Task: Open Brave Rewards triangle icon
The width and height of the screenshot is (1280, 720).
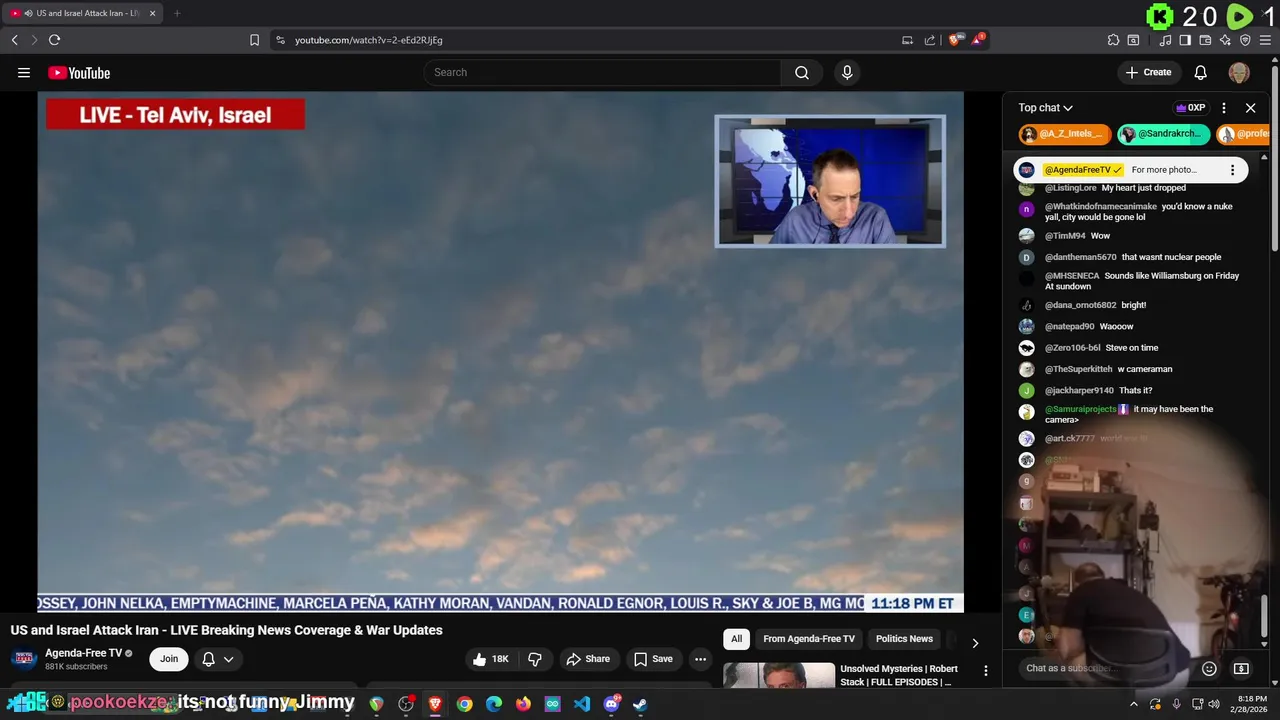Action: tap(978, 40)
